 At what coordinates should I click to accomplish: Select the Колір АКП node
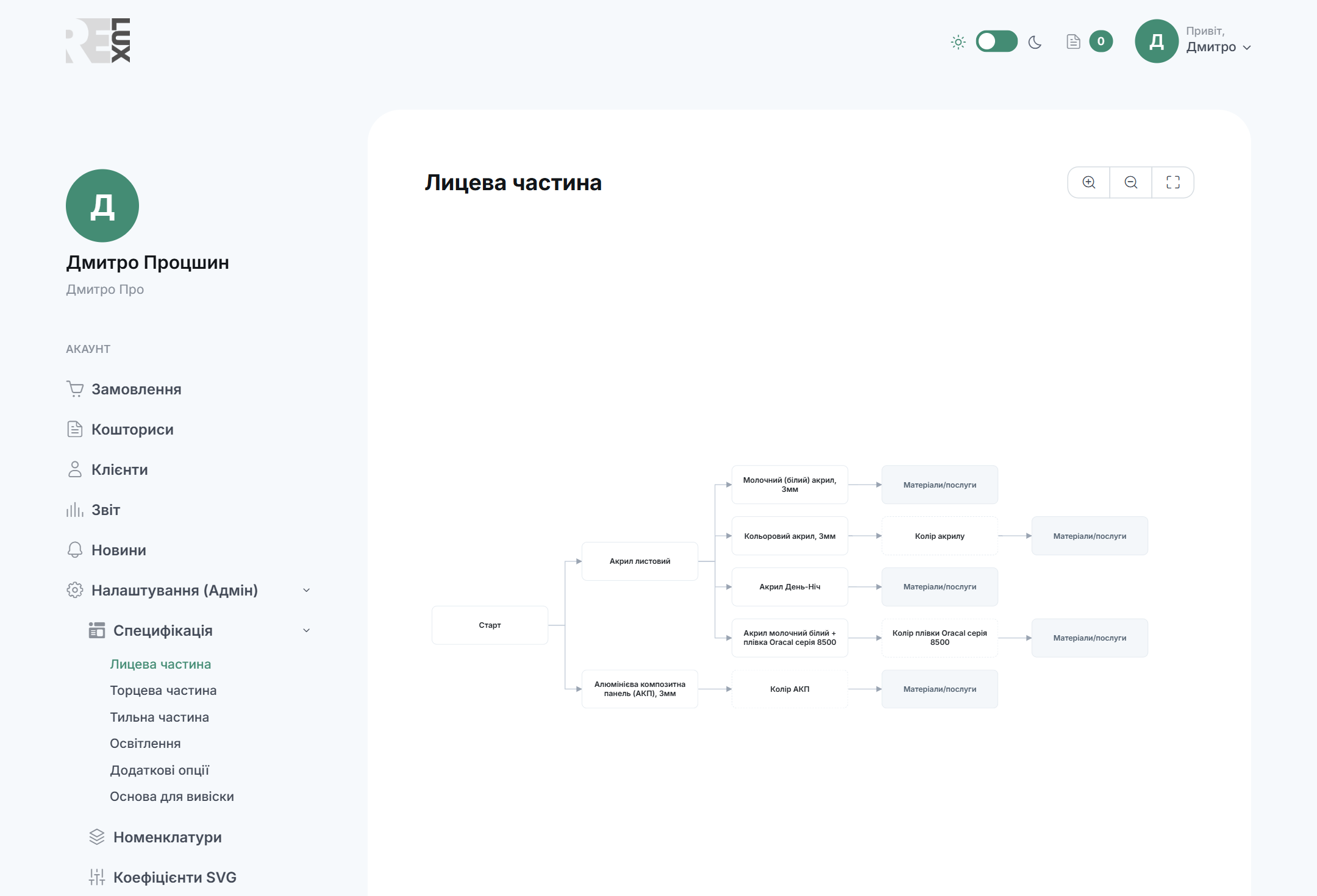click(x=790, y=689)
